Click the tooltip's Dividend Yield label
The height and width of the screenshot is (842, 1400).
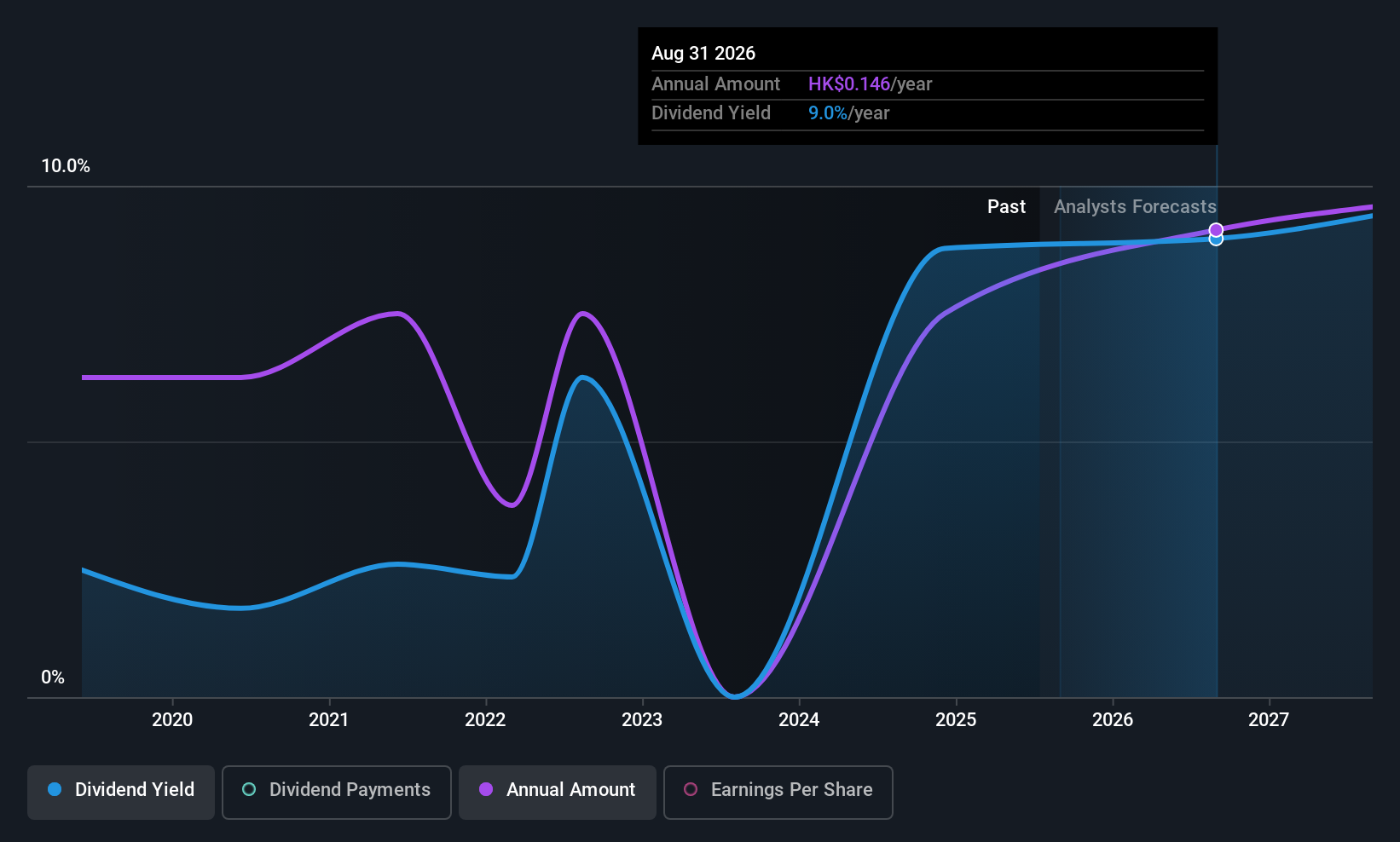pos(711,113)
